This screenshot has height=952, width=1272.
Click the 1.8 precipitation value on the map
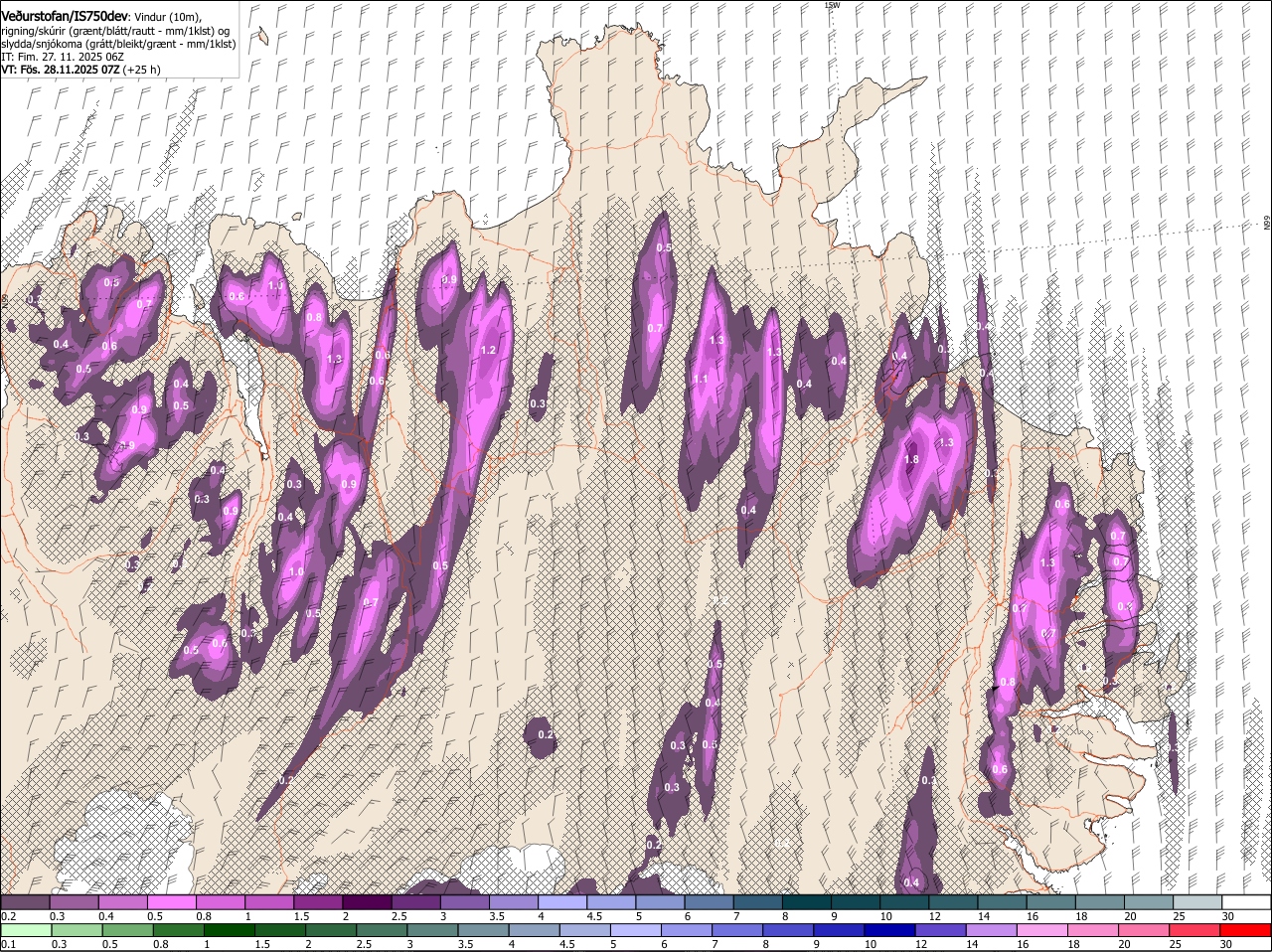(x=911, y=459)
